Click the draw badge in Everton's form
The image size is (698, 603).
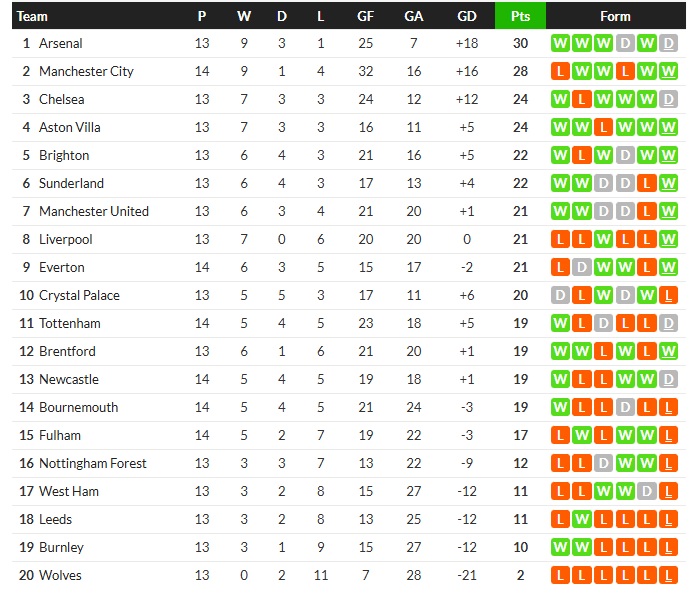[x=581, y=267]
